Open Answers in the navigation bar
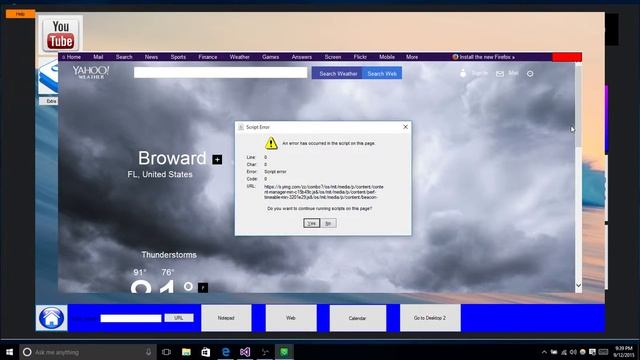Image resolution: width=640 pixels, height=360 pixels. click(x=302, y=57)
